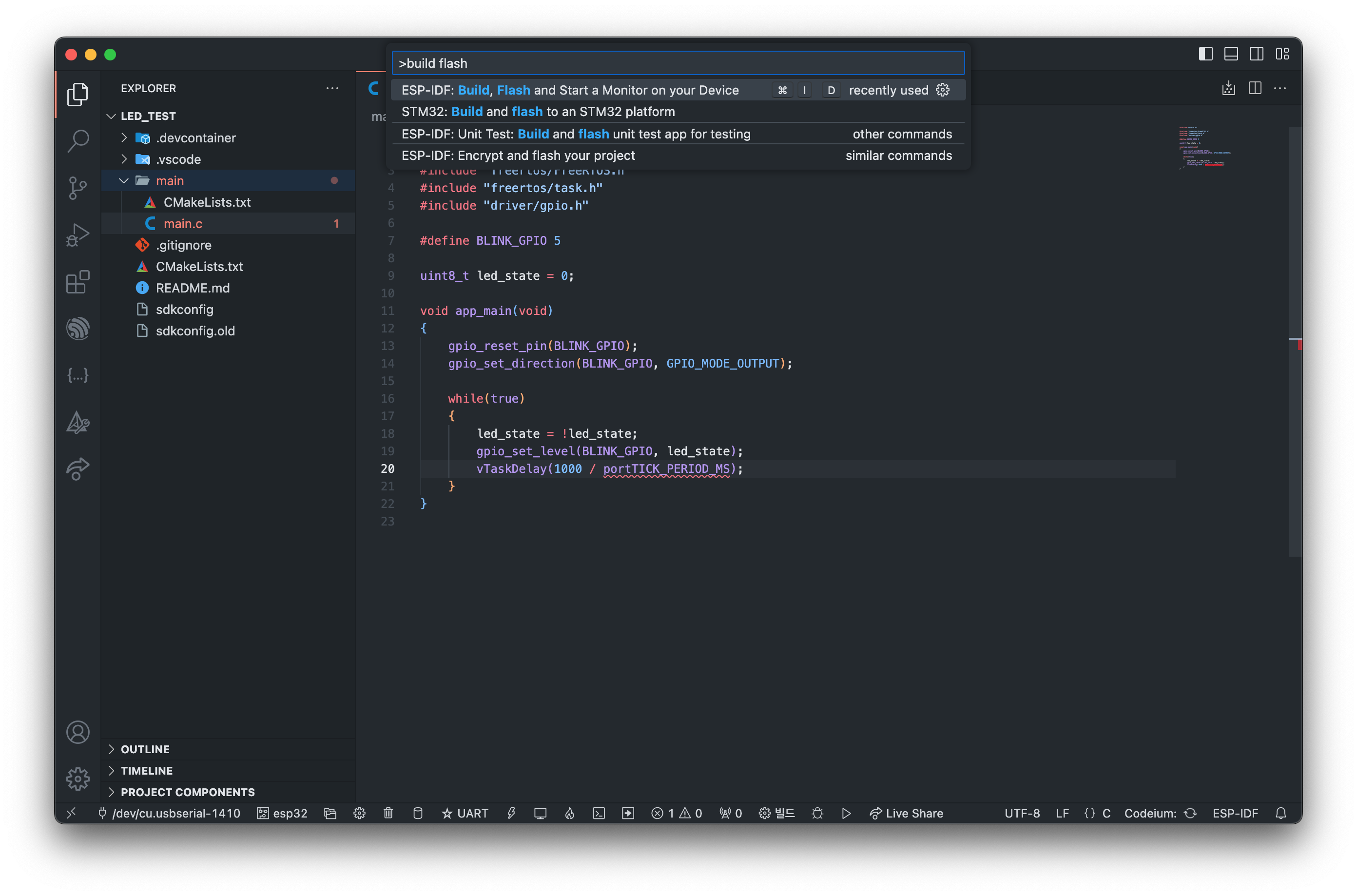Click the trash full-clean status bar icon

[x=388, y=813]
